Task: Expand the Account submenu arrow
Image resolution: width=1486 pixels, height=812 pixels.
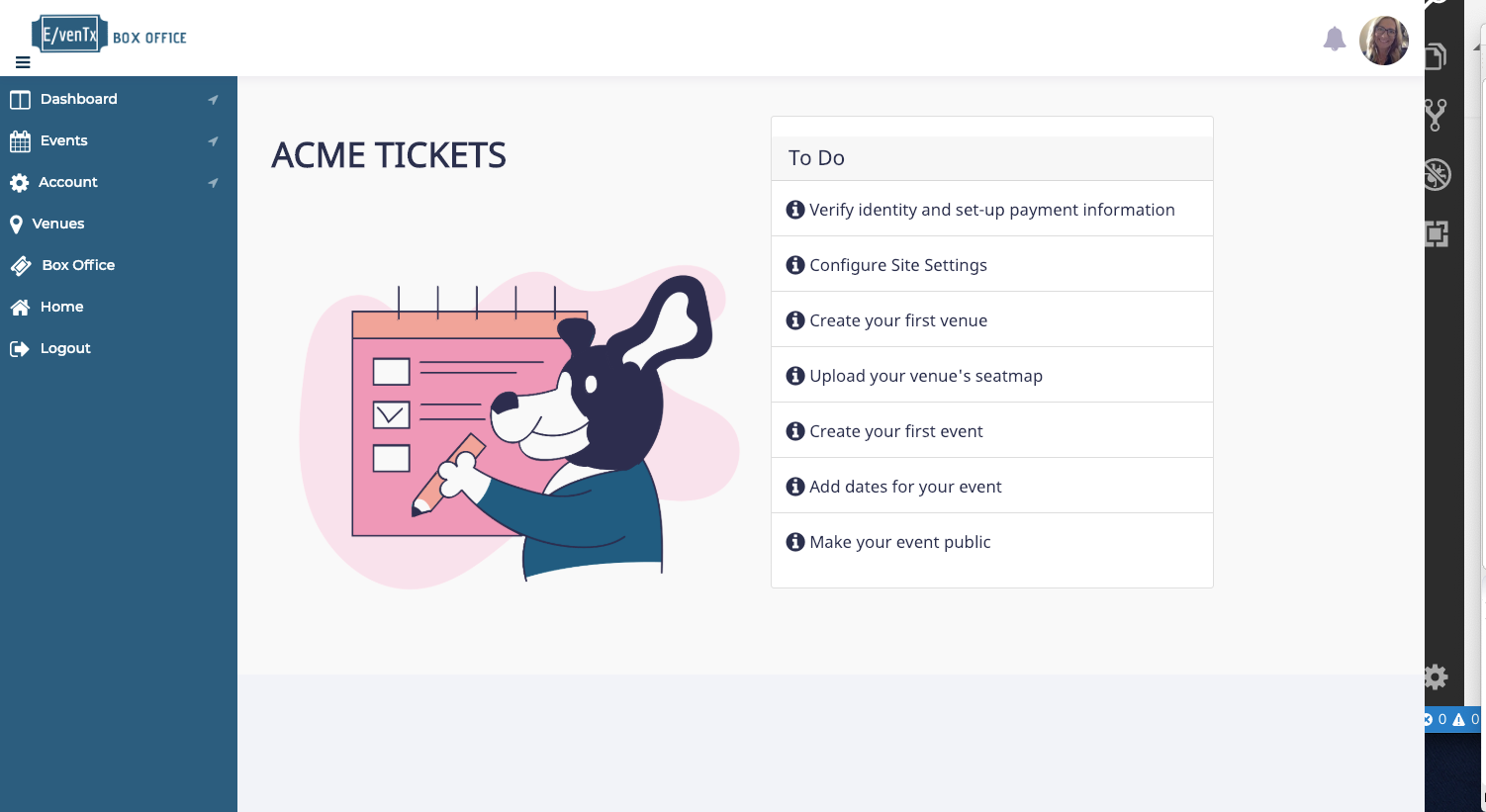Action: (213, 183)
